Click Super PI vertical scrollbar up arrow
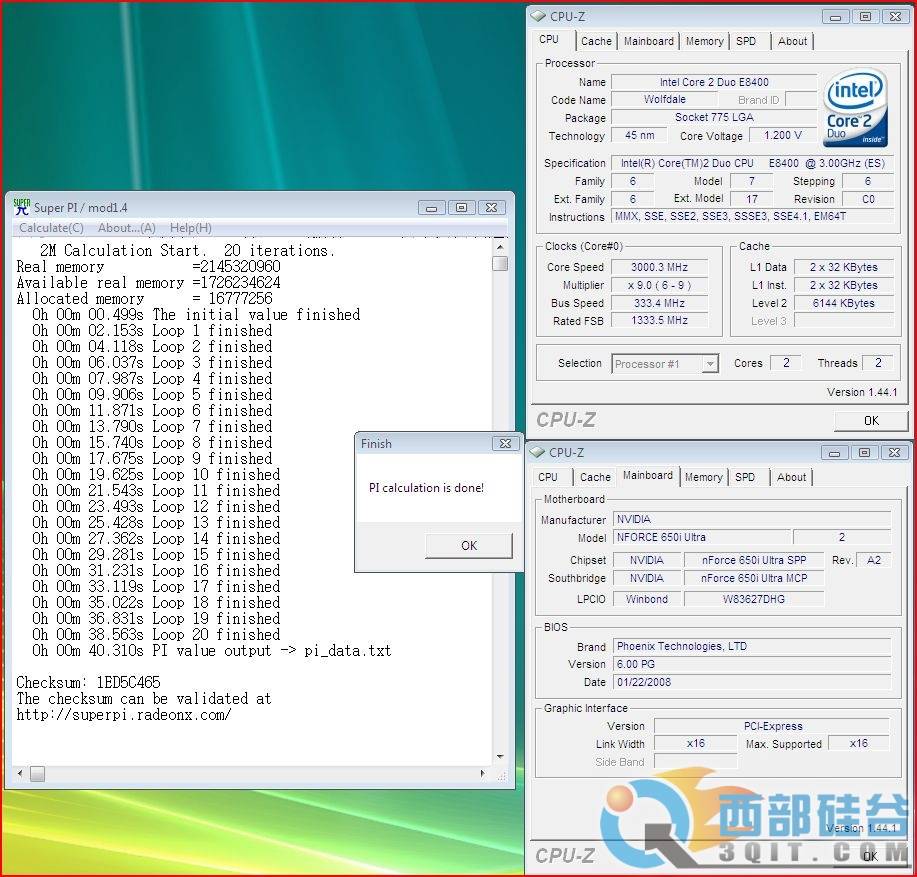The image size is (917, 877). 500,247
